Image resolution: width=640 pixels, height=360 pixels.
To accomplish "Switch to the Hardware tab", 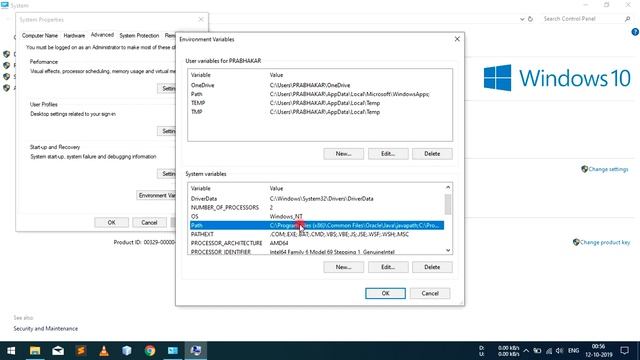I will click(74, 36).
